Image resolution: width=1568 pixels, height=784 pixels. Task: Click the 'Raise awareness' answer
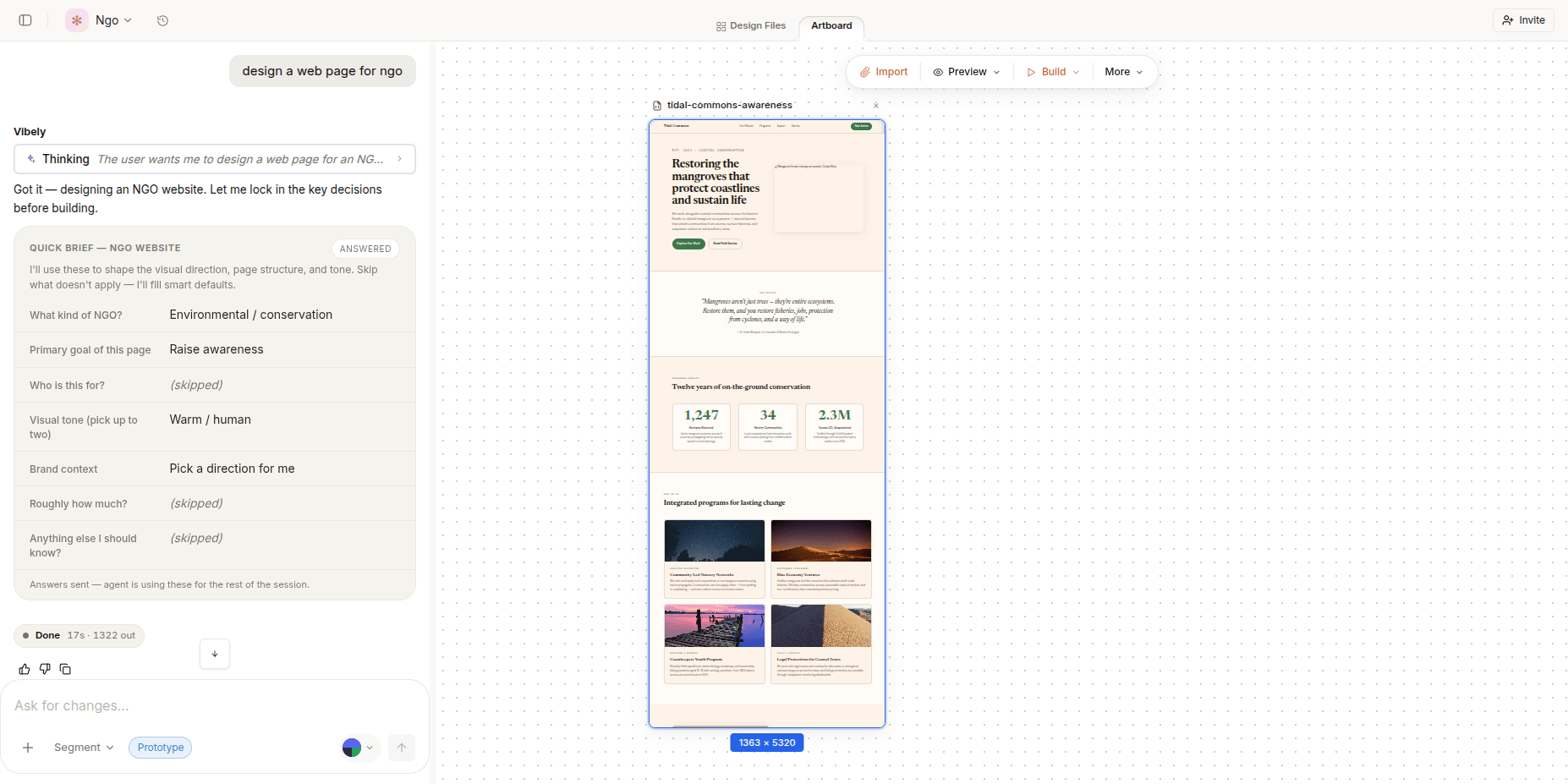tap(217, 349)
